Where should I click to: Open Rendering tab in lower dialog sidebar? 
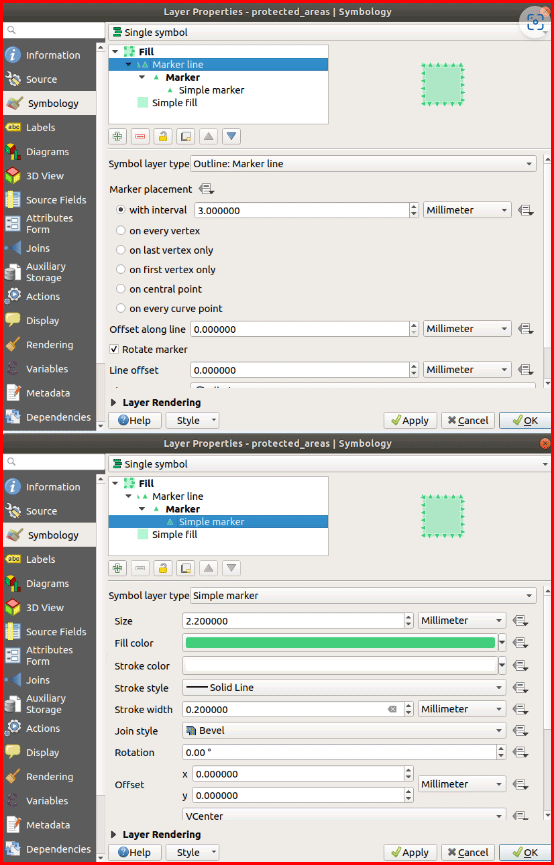[49, 777]
